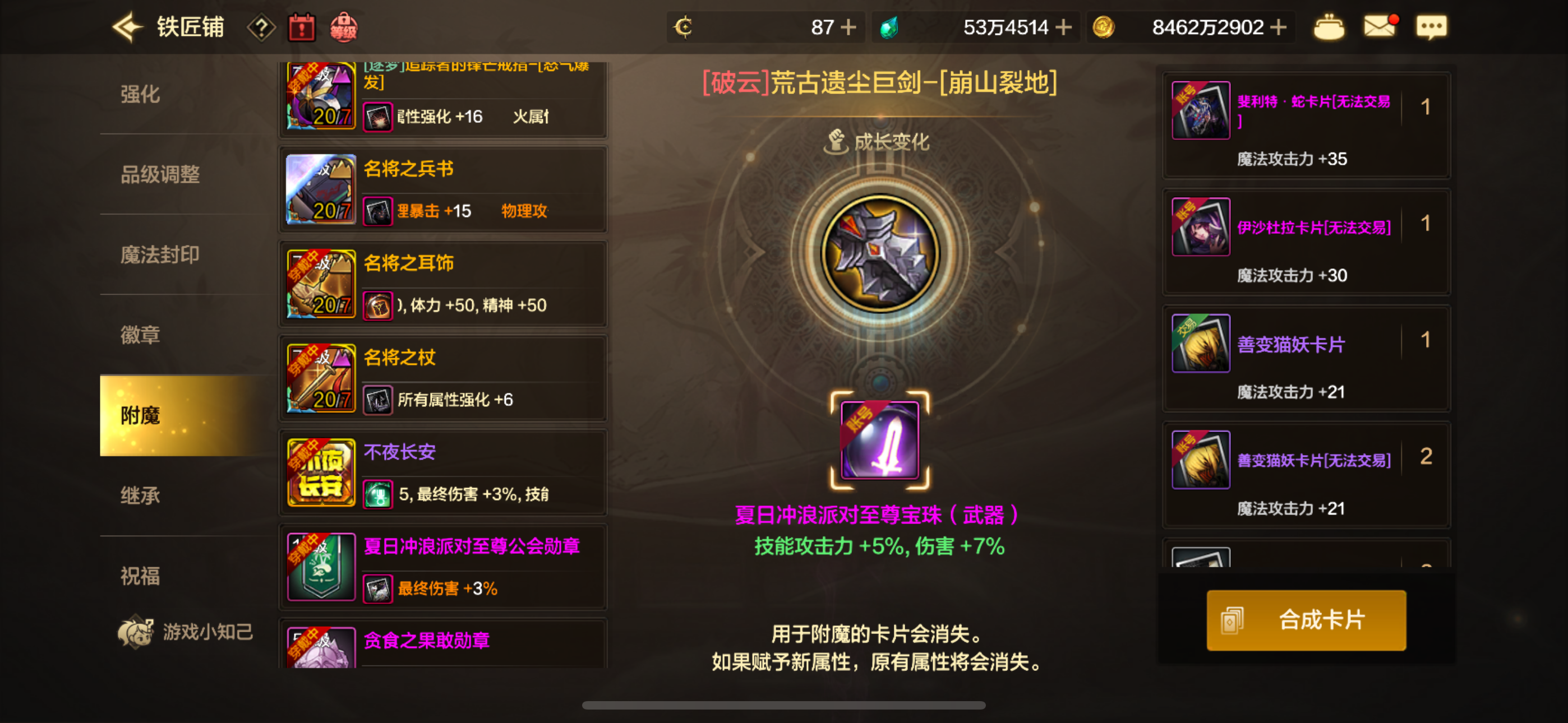Select 不夜长安 title entry
Viewport: 1568px width, 723px height.
(x=443, y=472)
